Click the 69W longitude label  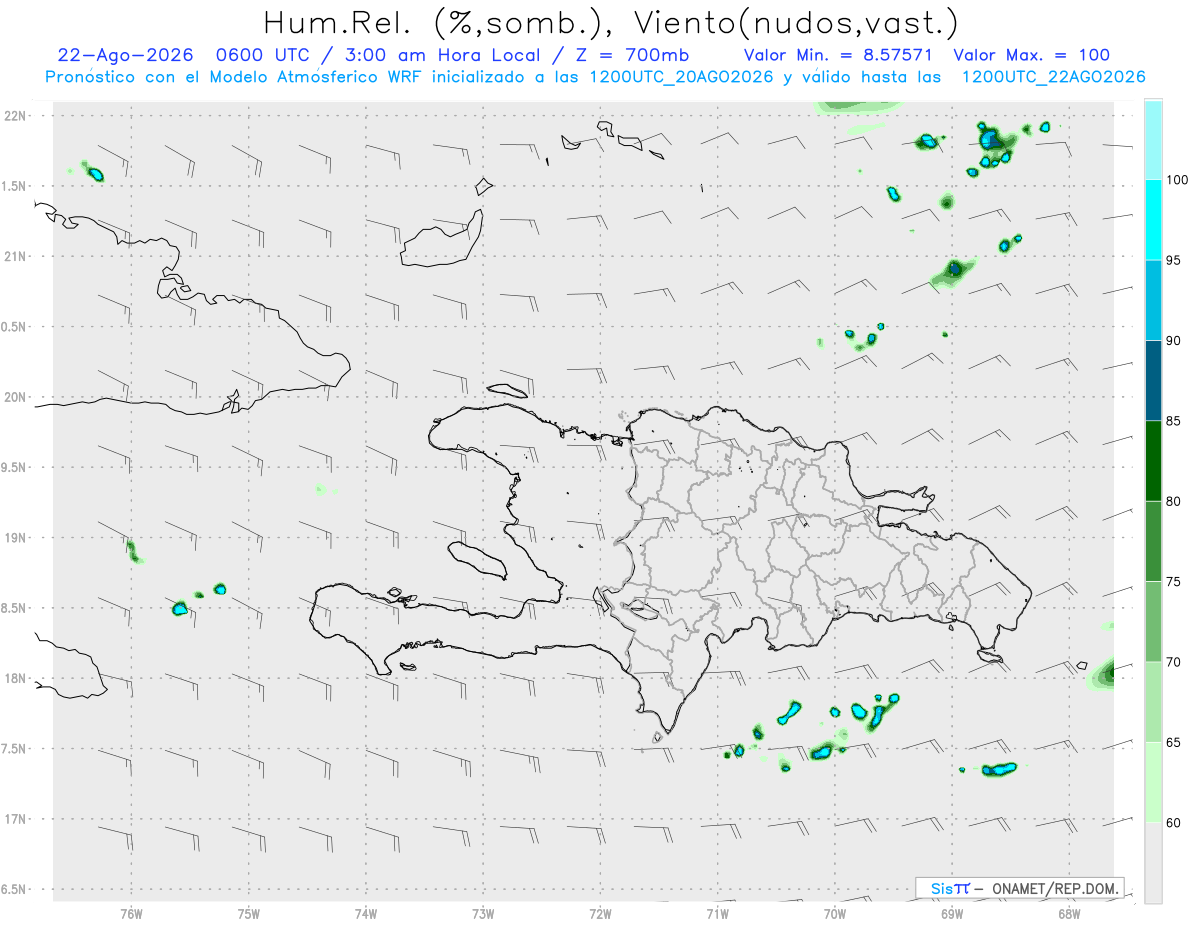tap(952, 913)
